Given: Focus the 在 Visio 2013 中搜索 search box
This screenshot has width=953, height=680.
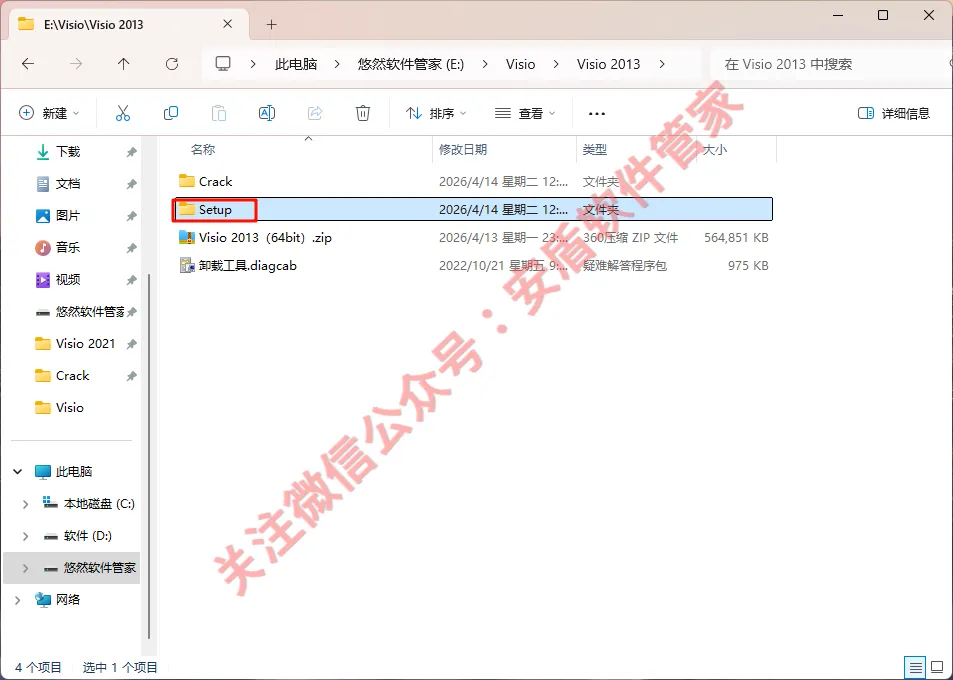Looking at the screenshot, I should (830, 64).
